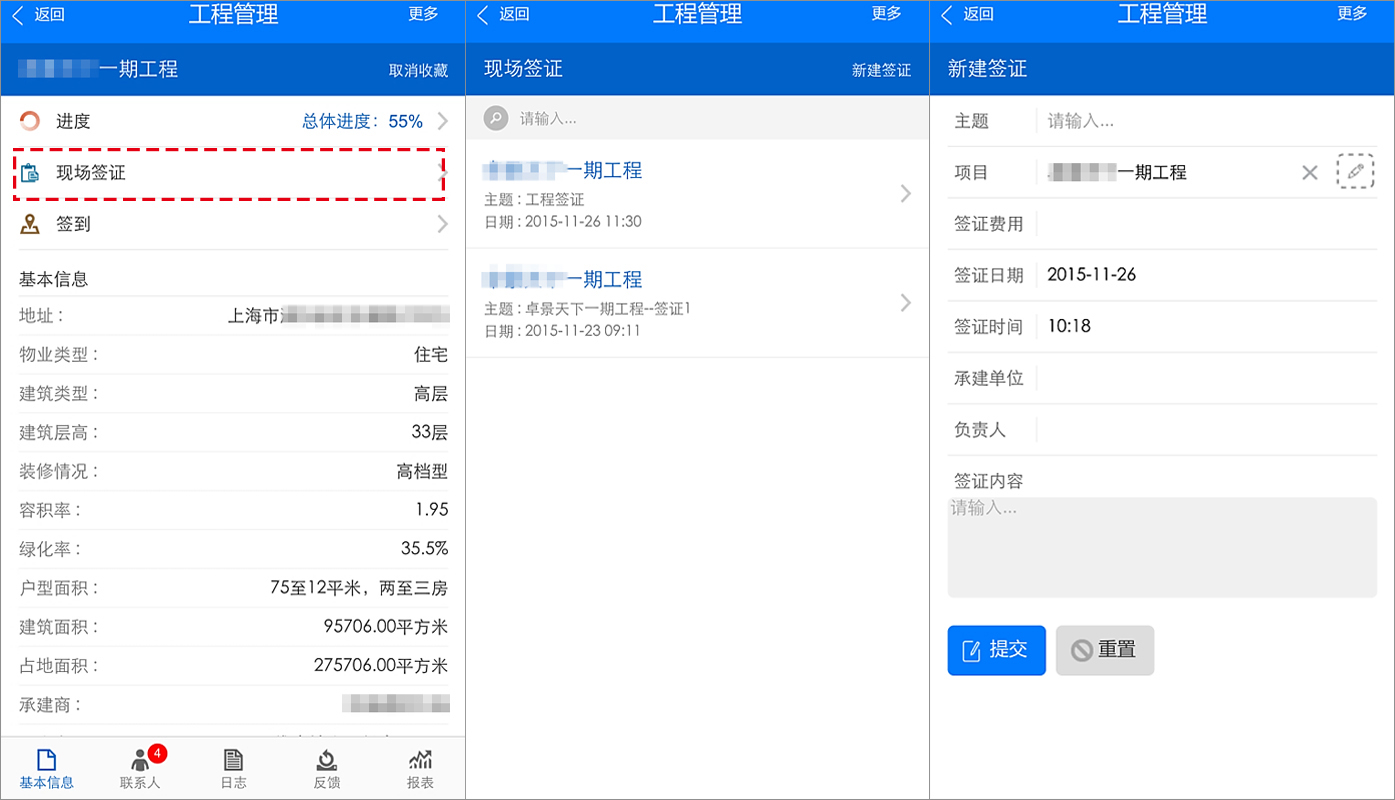The height and width of the screenshot is (800, 1395).
Task: Expand the 签到 row chevron
Action: [x=442, y=224]
